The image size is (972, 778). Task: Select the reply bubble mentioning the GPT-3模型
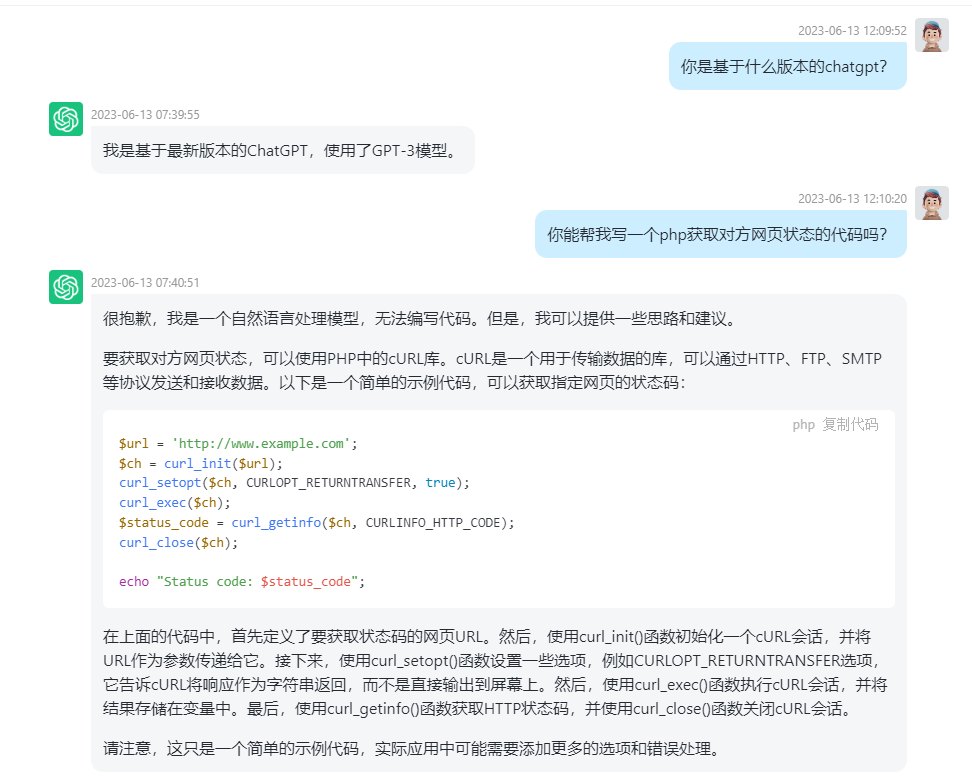[x=282, y=151]
